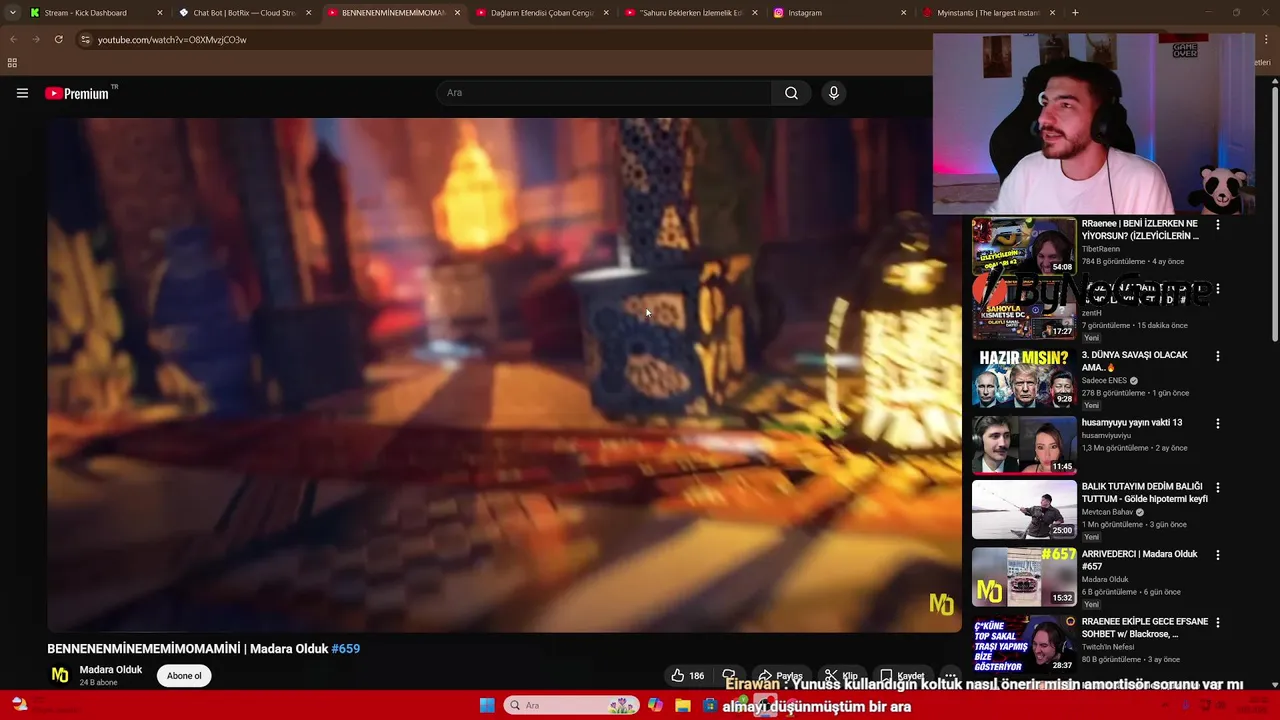Open the Windows Start menu
Screen dimensions: 1280x720
pos(486,705)
